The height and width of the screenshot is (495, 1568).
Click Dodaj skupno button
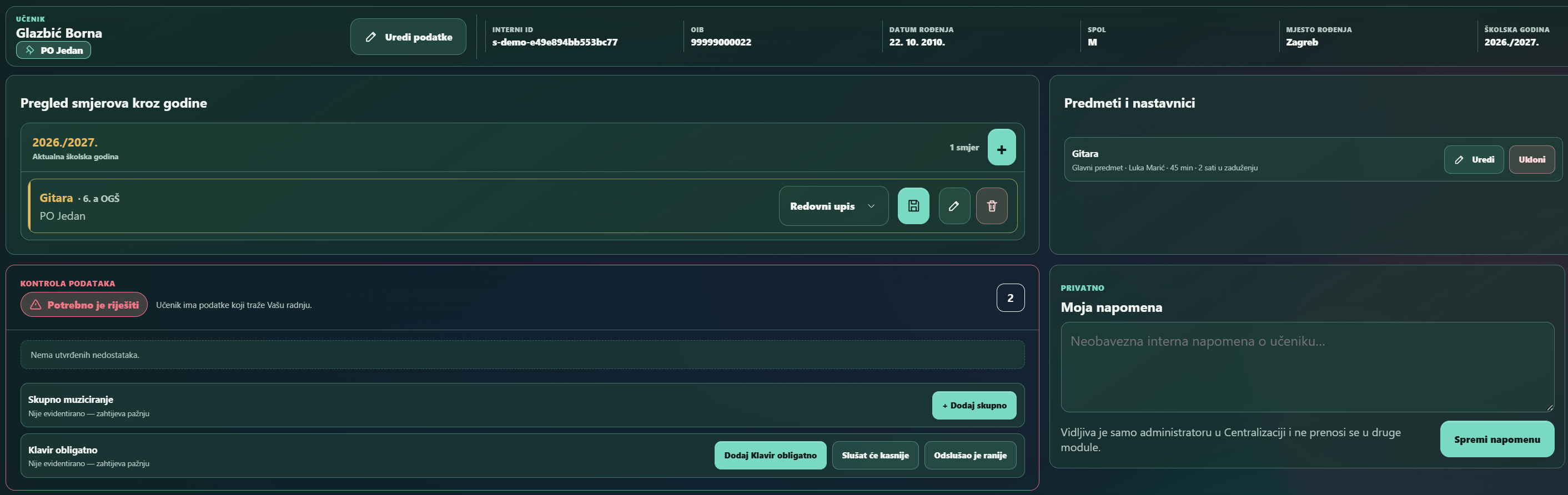point(974,406)
